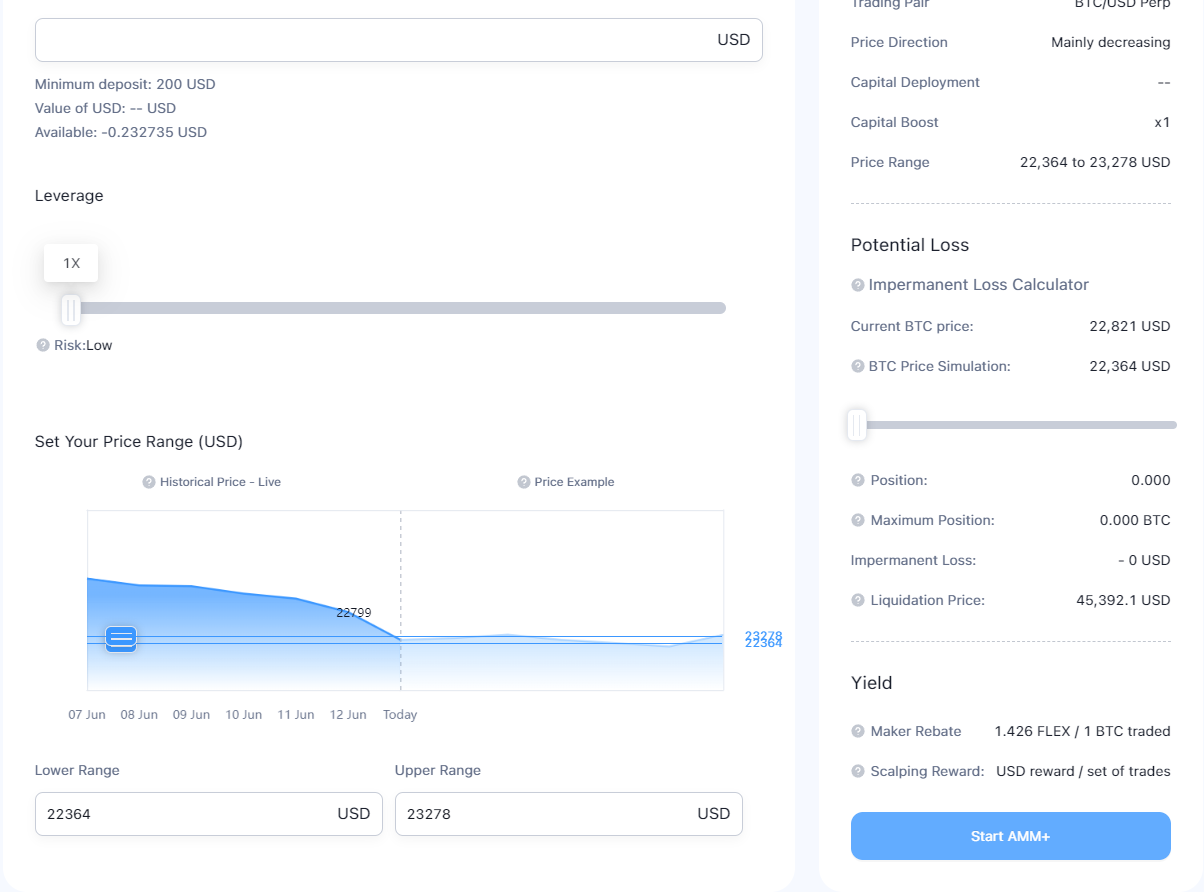Click the Start AMM+ button
Viewport: 1204px width, 892px height.
point(1011,836)
